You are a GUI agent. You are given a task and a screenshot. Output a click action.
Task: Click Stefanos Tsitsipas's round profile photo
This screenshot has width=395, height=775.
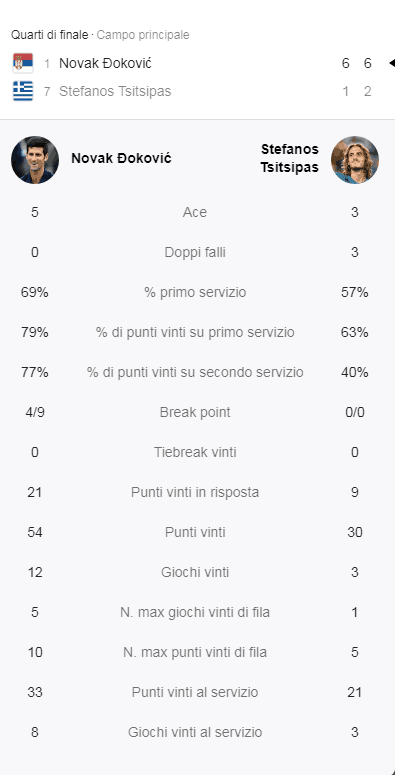pyautogui.click(x=355, y=160)
